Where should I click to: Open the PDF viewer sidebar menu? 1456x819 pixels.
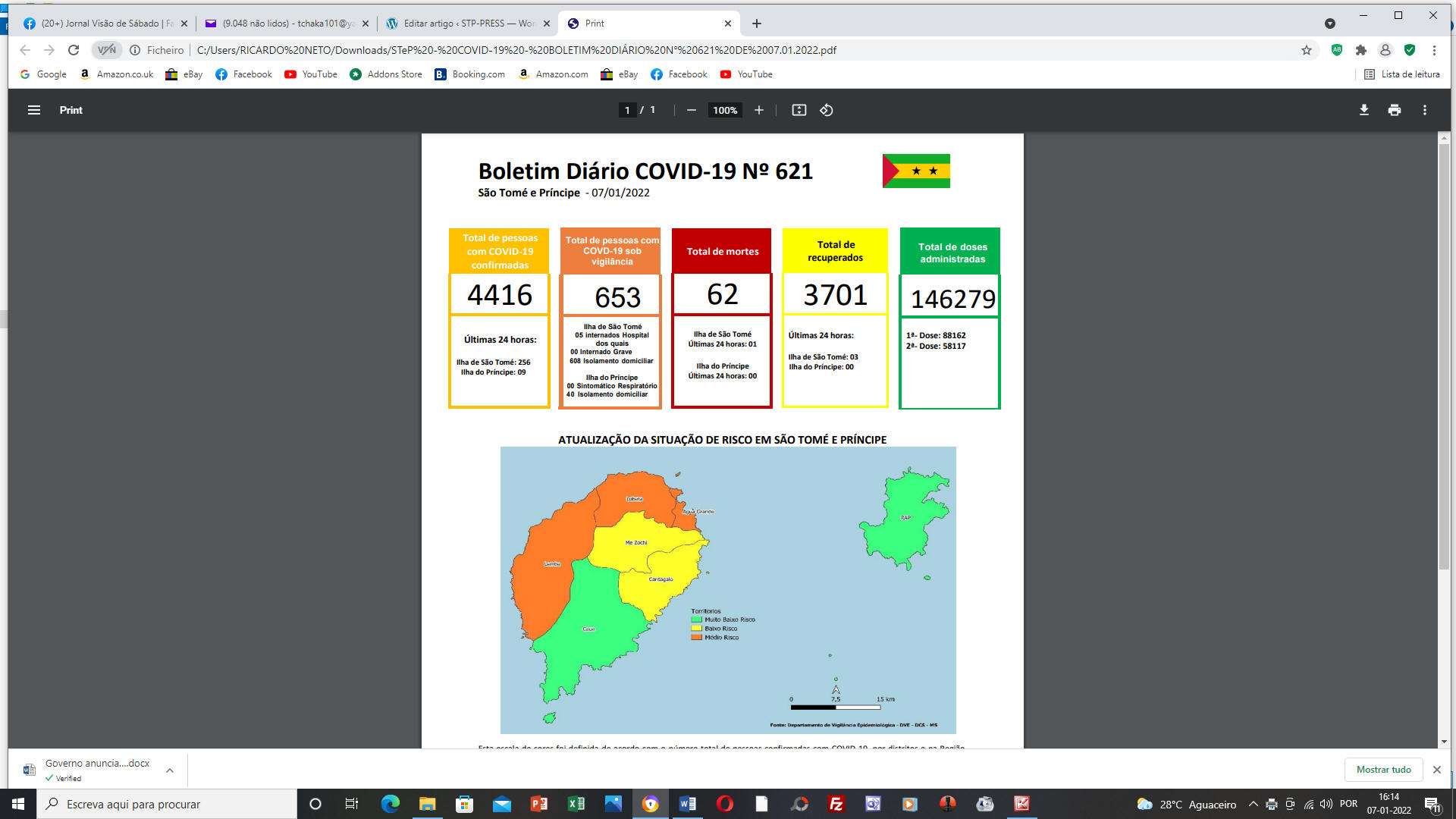click(x=33, y=110)
